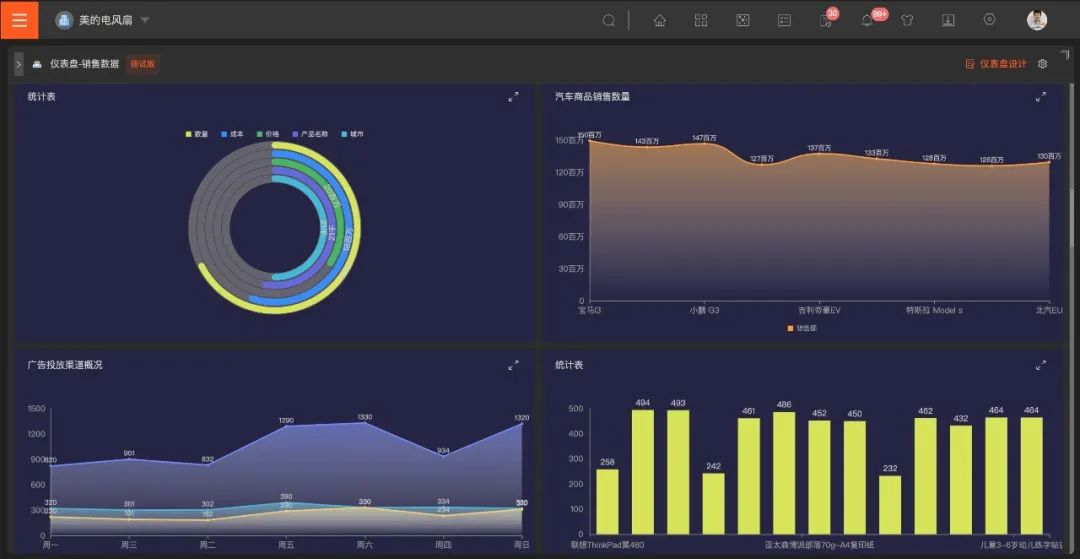Click the 亚太森博逝部落70g-A4复印纸 axis label
Screen dimensions: 1080x559
(x=820, y=545)
